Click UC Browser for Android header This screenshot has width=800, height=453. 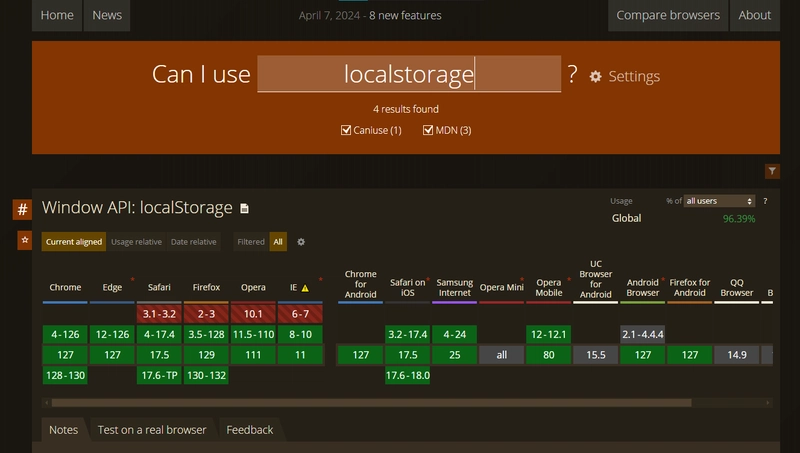[595, 279]
